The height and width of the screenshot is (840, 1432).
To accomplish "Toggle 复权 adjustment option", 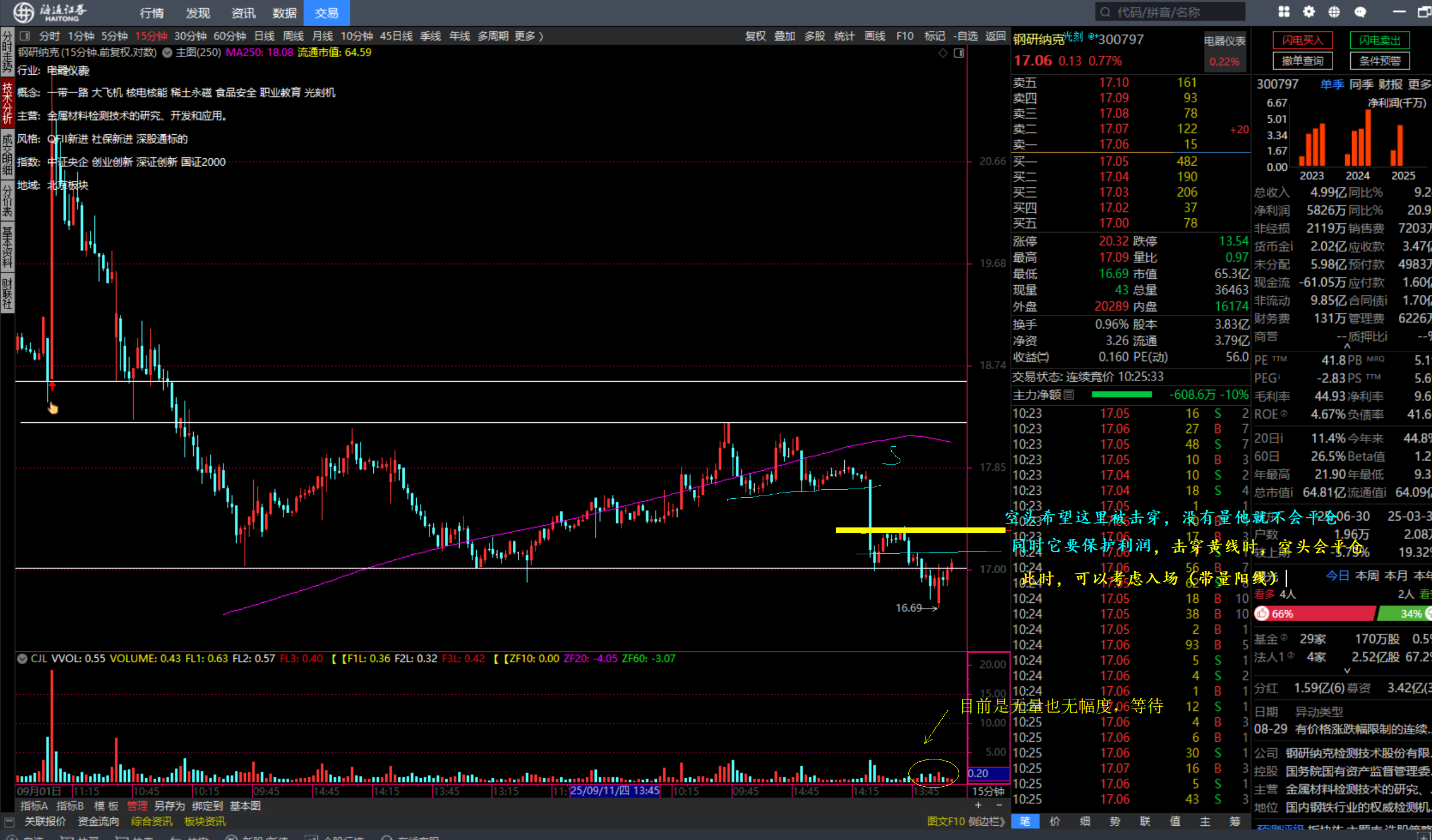I will tap(755, 36).
